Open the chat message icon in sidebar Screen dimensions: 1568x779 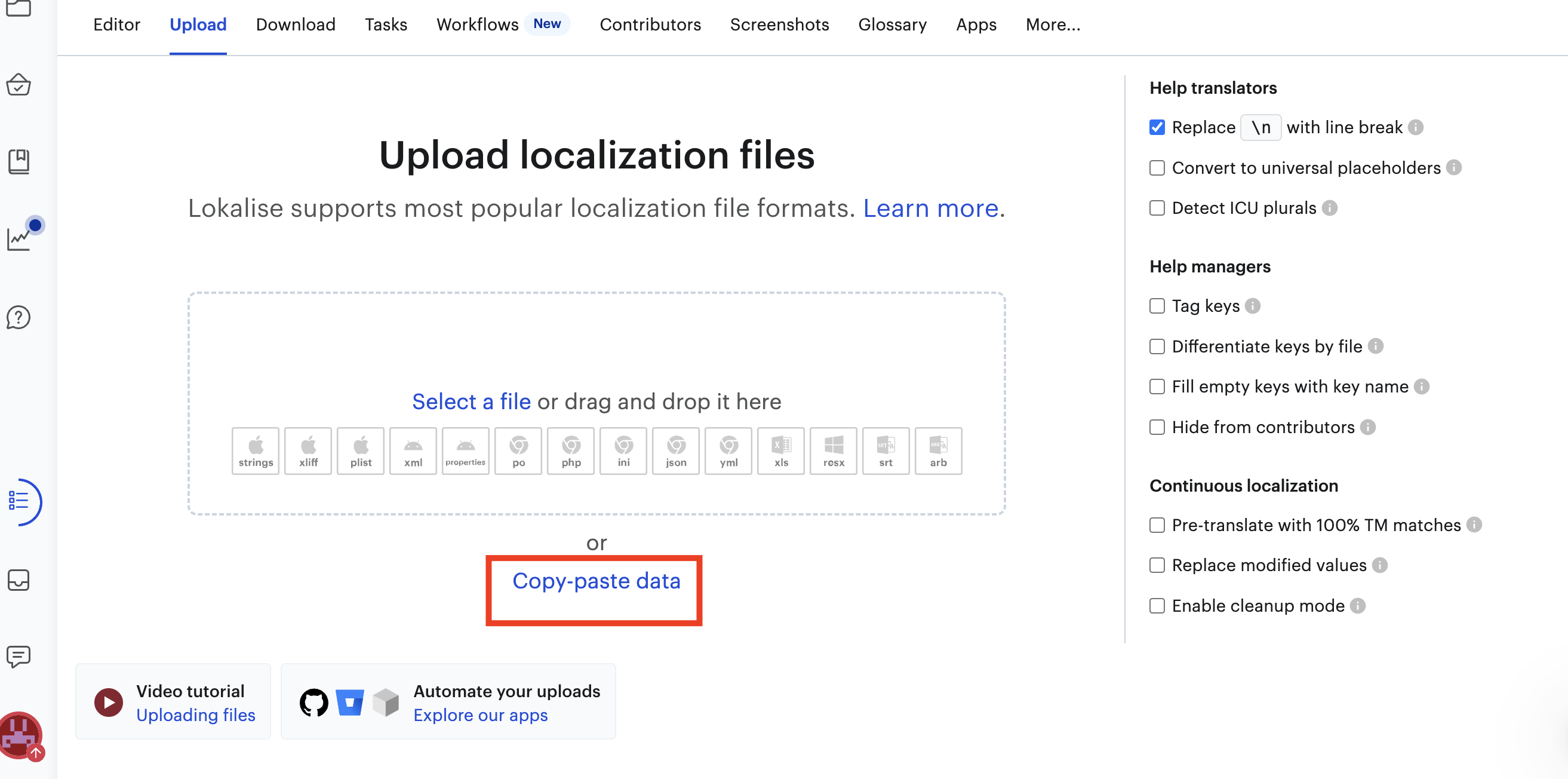pos(19,657)
